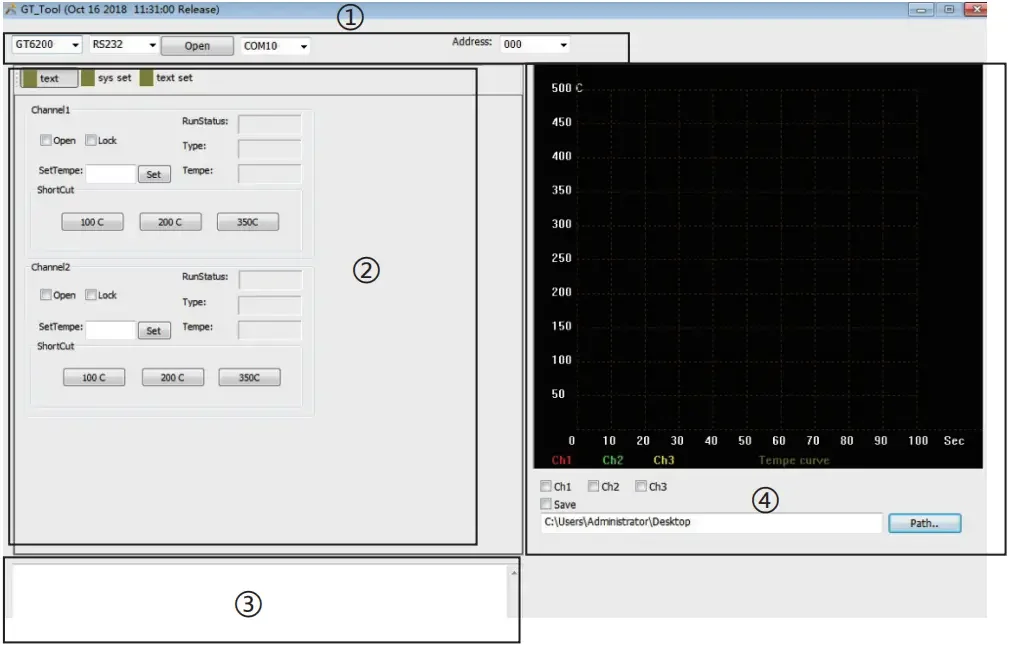Click the olive icon beside sys set

[x=88, y=78]
